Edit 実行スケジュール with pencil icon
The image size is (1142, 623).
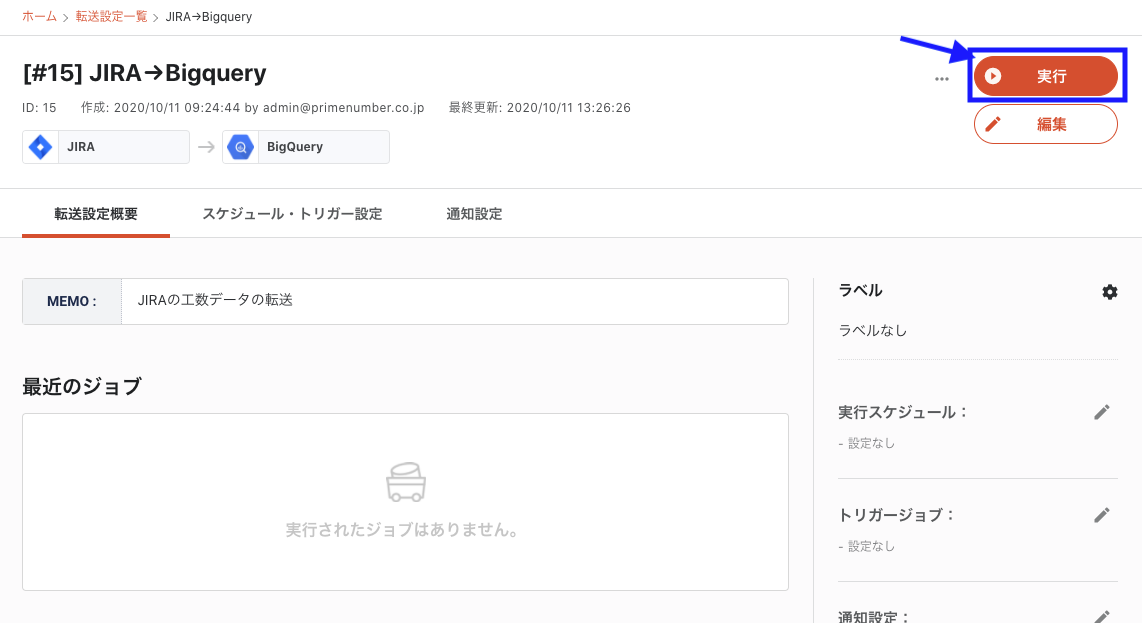coord(1102,412)
